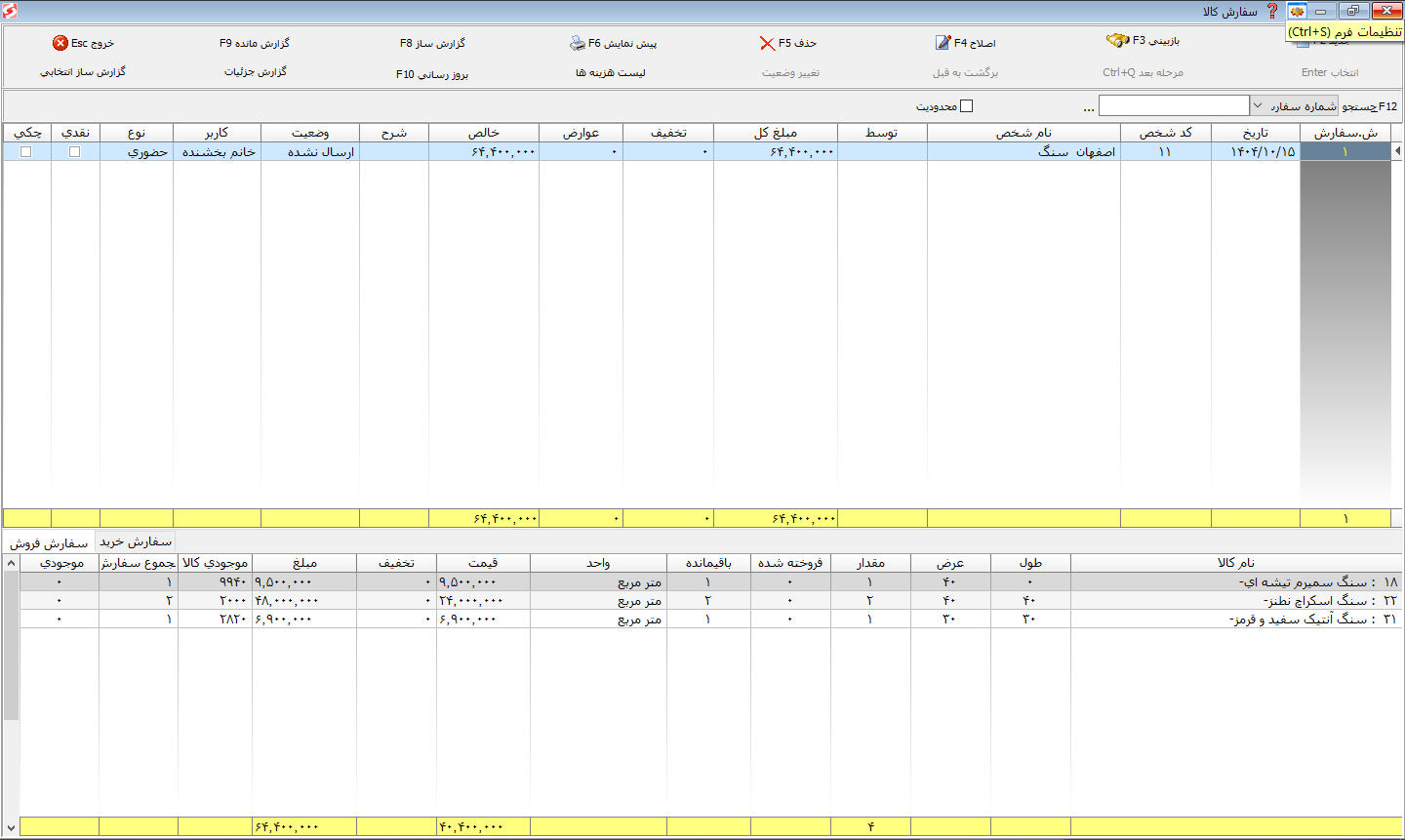Image resolution: width=1405 pixels, height=840 pixels.
Task: Click the items grid vertical scrollbar thumb
Action: click(11, 646)
